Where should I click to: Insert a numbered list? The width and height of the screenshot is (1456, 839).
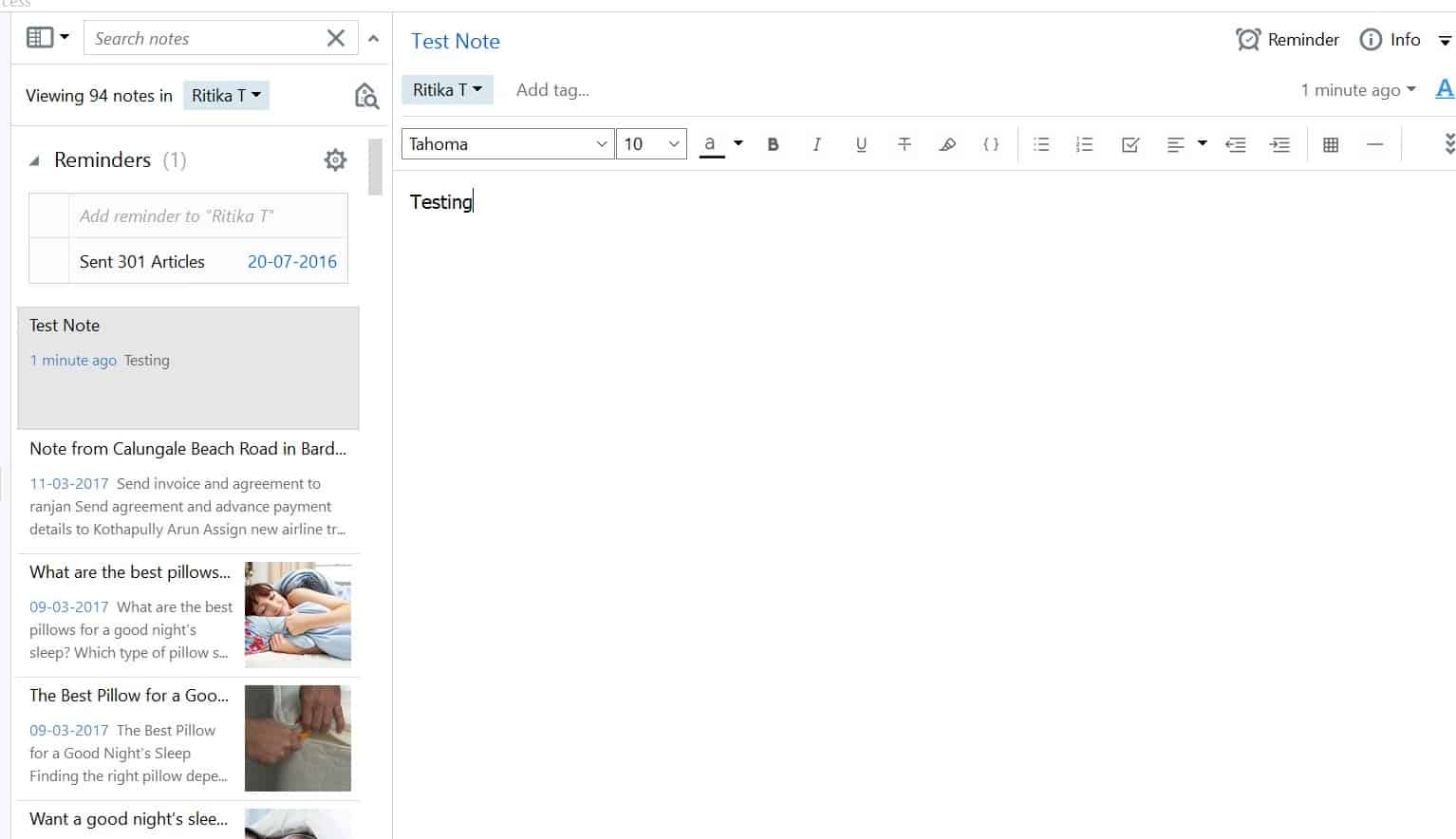[x=1085, y=144]
